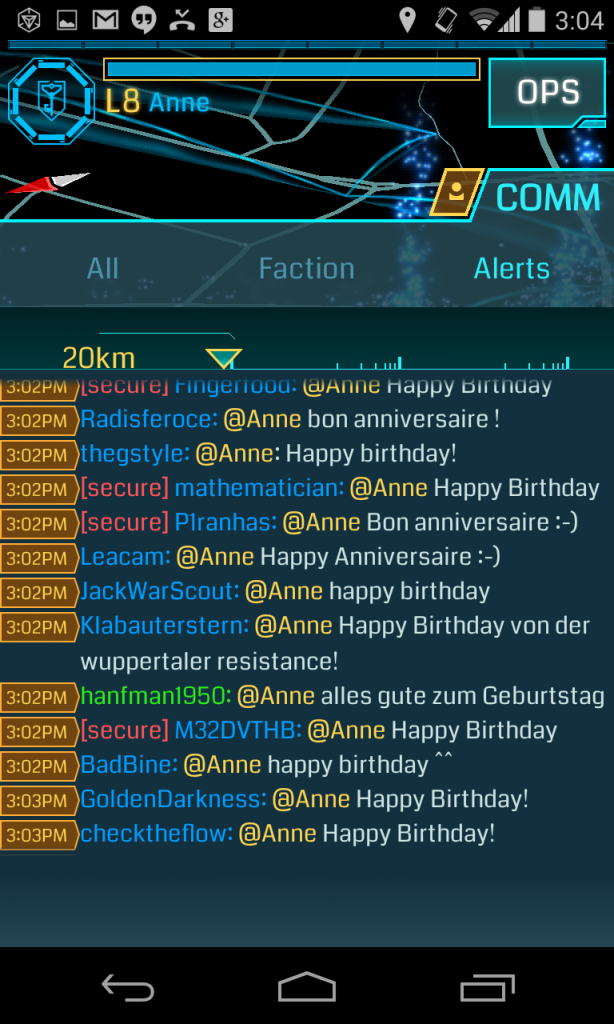Tap the Resistance faction badge icon
This screenshot has height=1024, width=614.
pyautogui.click(x=52, y=101)
